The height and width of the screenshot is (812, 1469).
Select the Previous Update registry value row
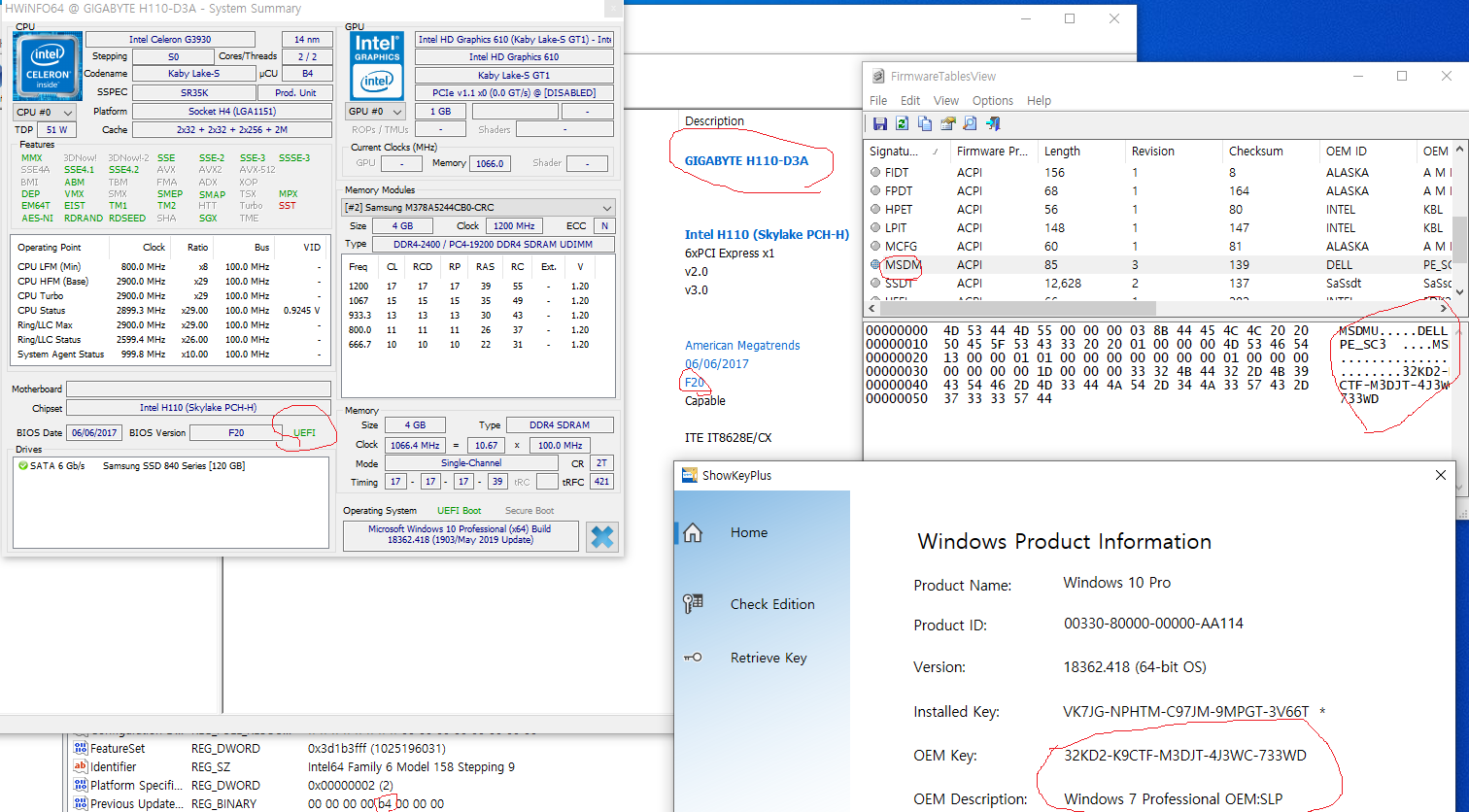[x=260, y=804]
